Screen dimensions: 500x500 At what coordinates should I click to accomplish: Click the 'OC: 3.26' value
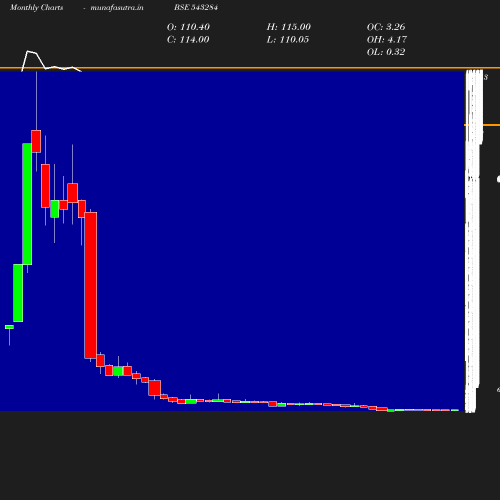tap(386, 27)
